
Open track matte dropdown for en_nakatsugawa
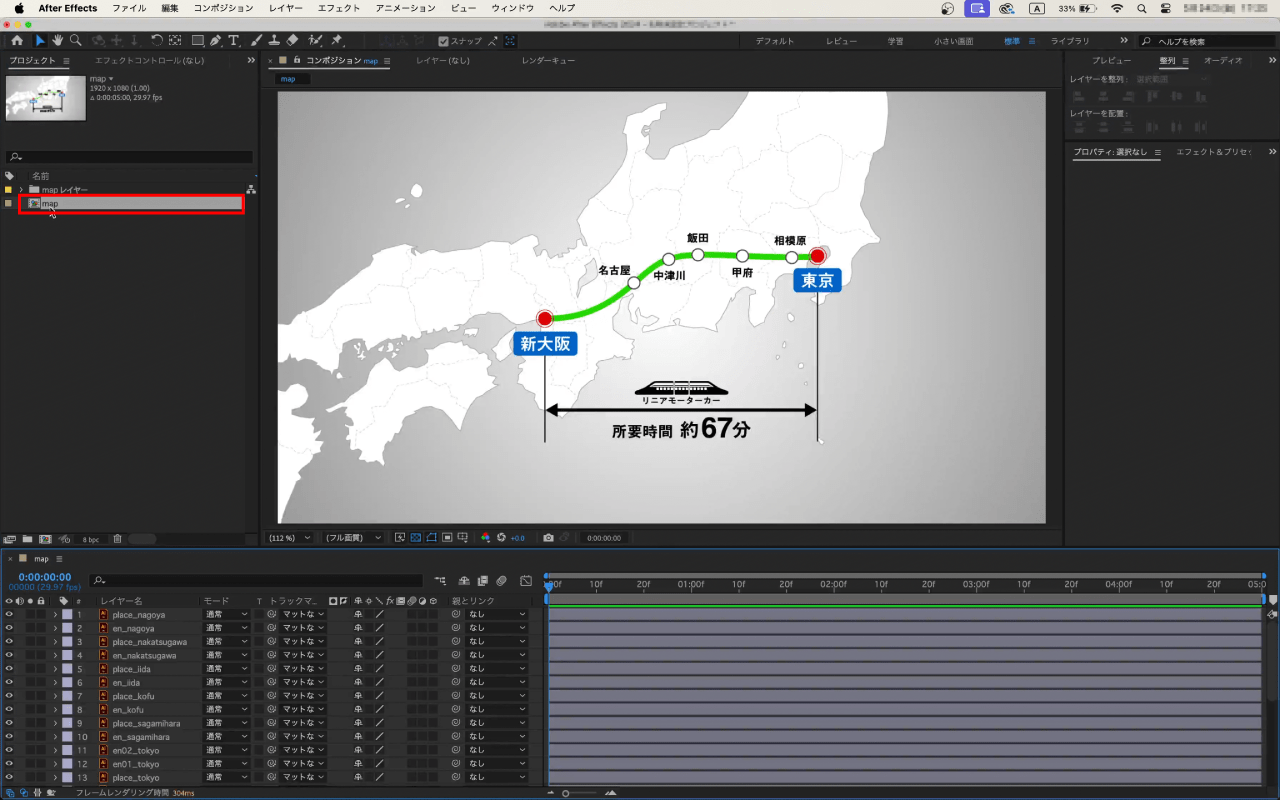pyautogui.click(x=304, y=655)
